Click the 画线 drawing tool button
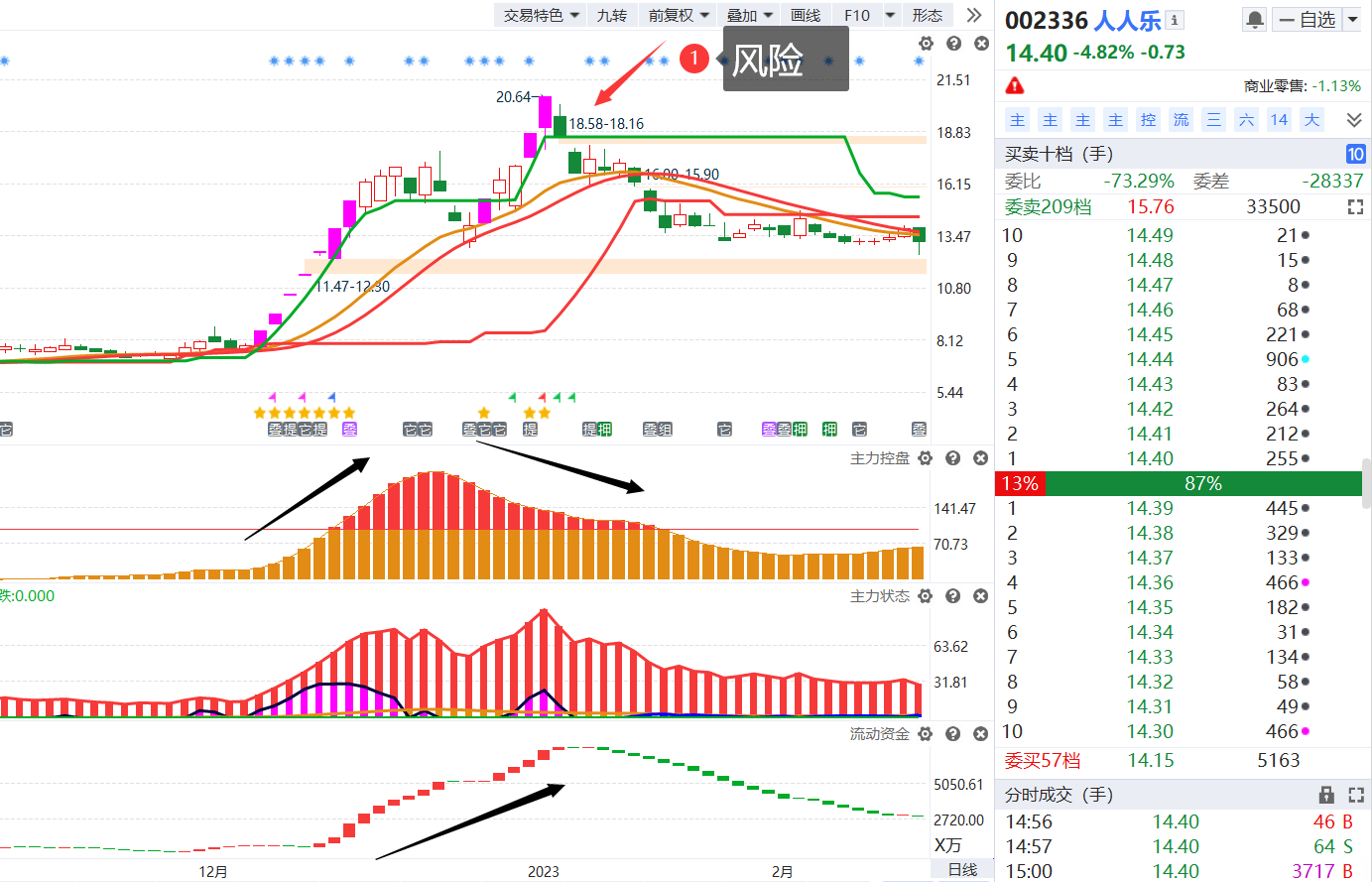 tap(806, 15)
